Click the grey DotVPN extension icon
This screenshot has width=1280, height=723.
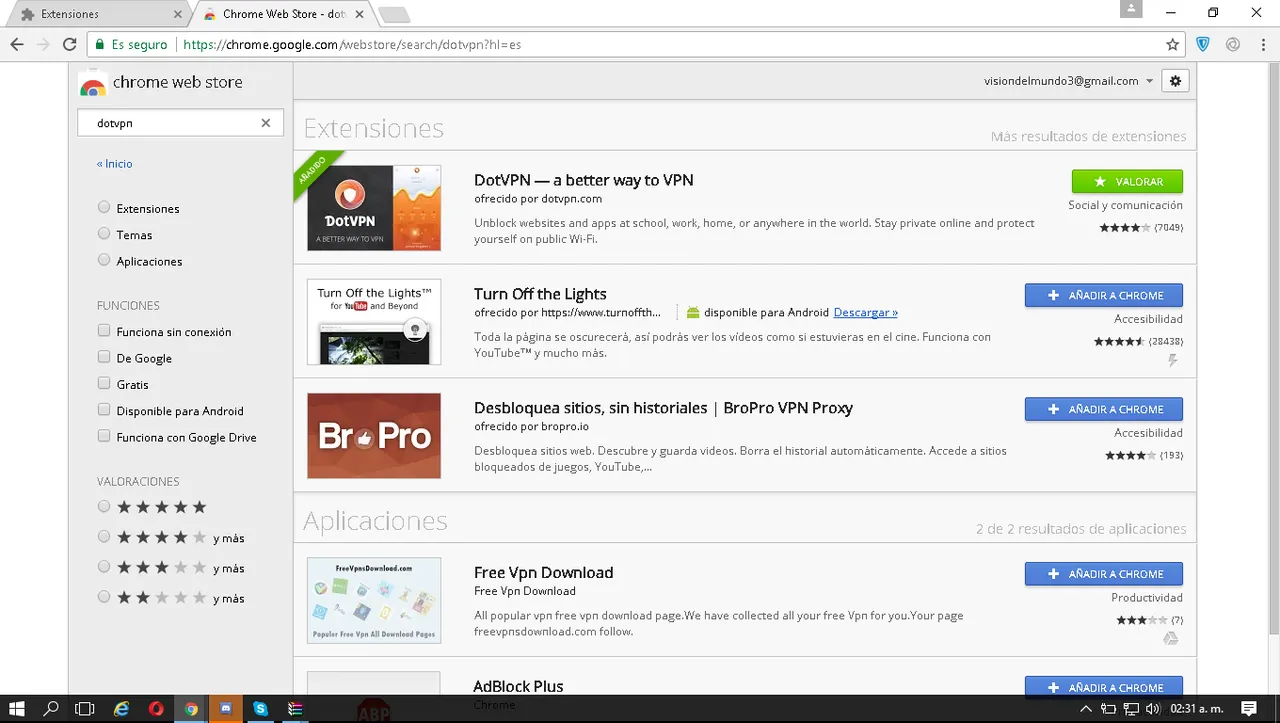[x=1233, y=45]
